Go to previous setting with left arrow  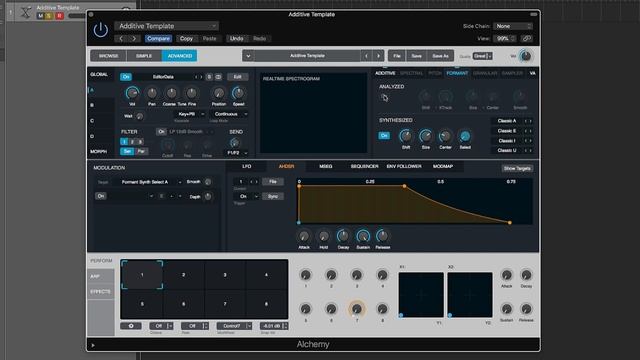pos(121,38)
